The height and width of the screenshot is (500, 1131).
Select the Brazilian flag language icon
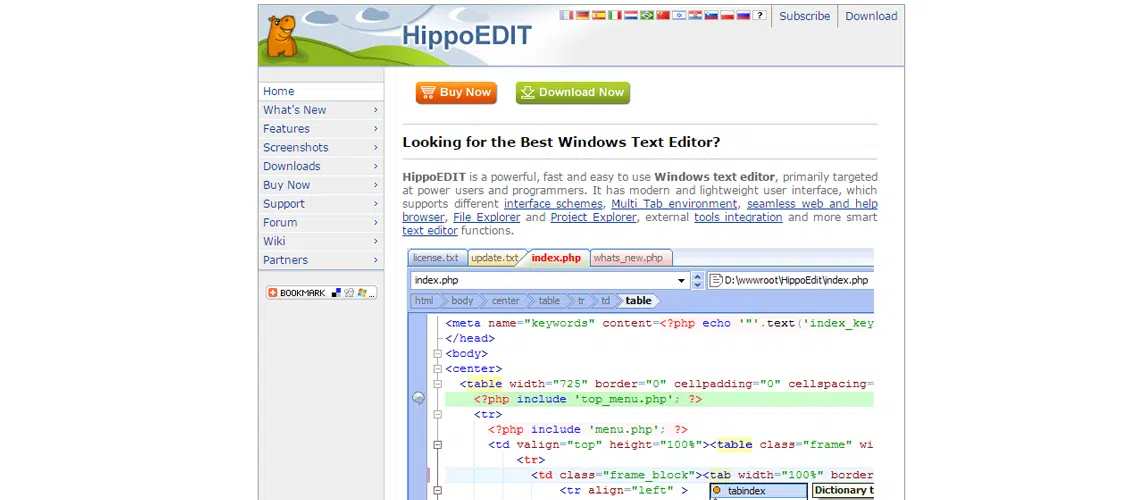point(647,15)
